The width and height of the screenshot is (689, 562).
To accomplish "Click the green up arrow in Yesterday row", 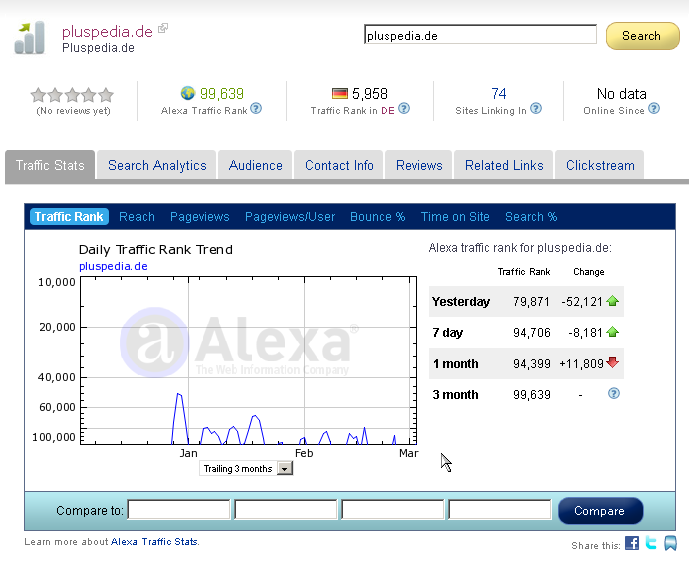I will click(613, 301).
